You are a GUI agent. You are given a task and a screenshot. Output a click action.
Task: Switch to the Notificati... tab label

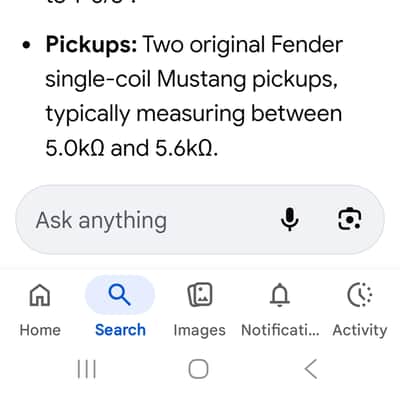(x=280, y=330)
